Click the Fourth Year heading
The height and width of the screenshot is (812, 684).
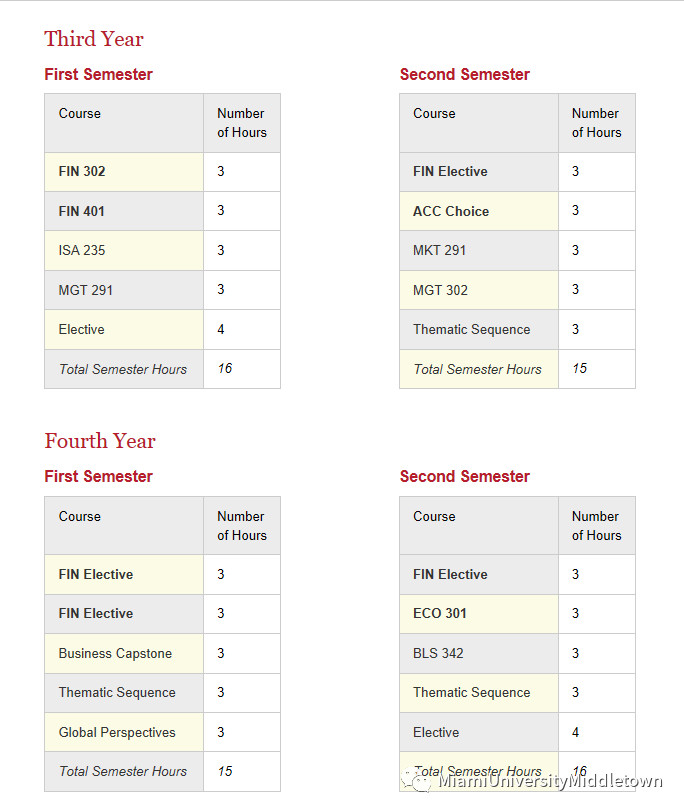[x=100, y=441]
